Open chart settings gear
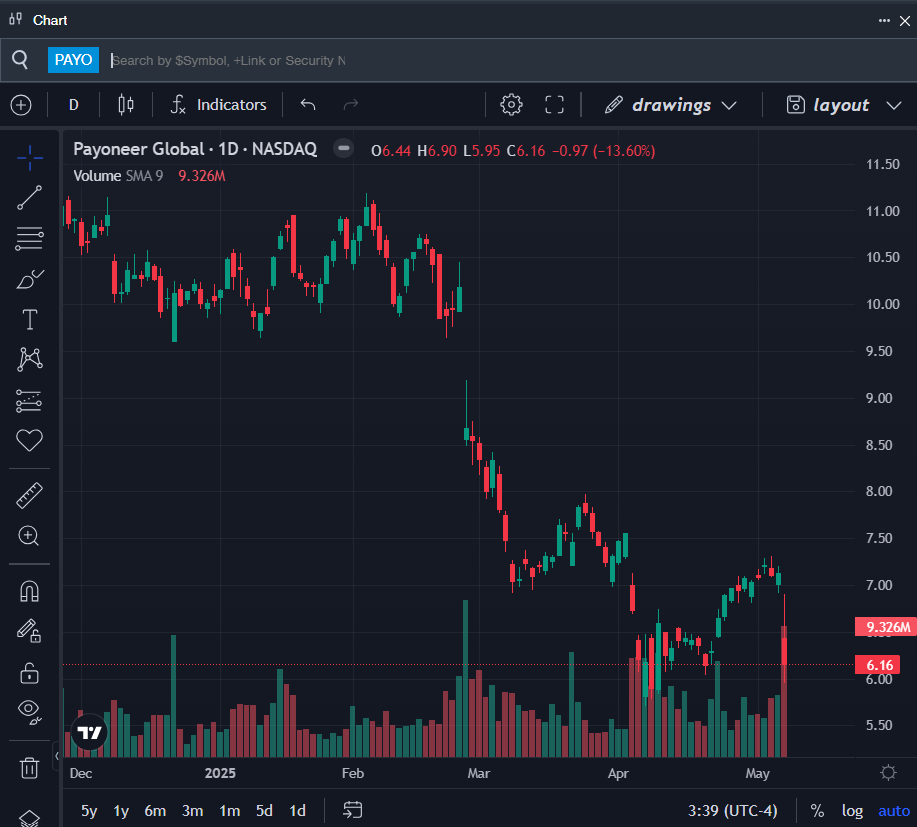Viewport: 917px width, 827px height. [x=511, y=105]
